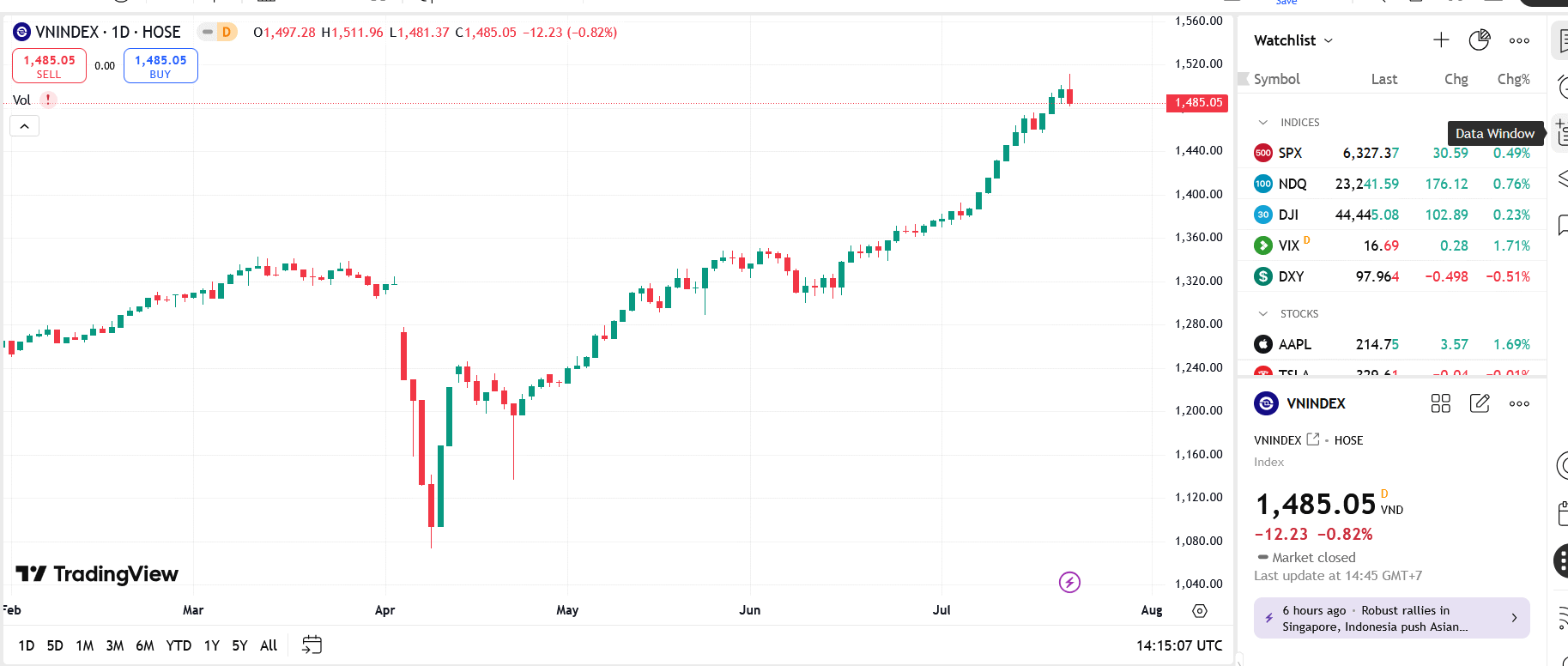Image resolution: width=1568 pixels, height=666 pixels.
Task: Open watchlist advanced view pie icon
Action: pyautogui.click(x=1480, y=40)
